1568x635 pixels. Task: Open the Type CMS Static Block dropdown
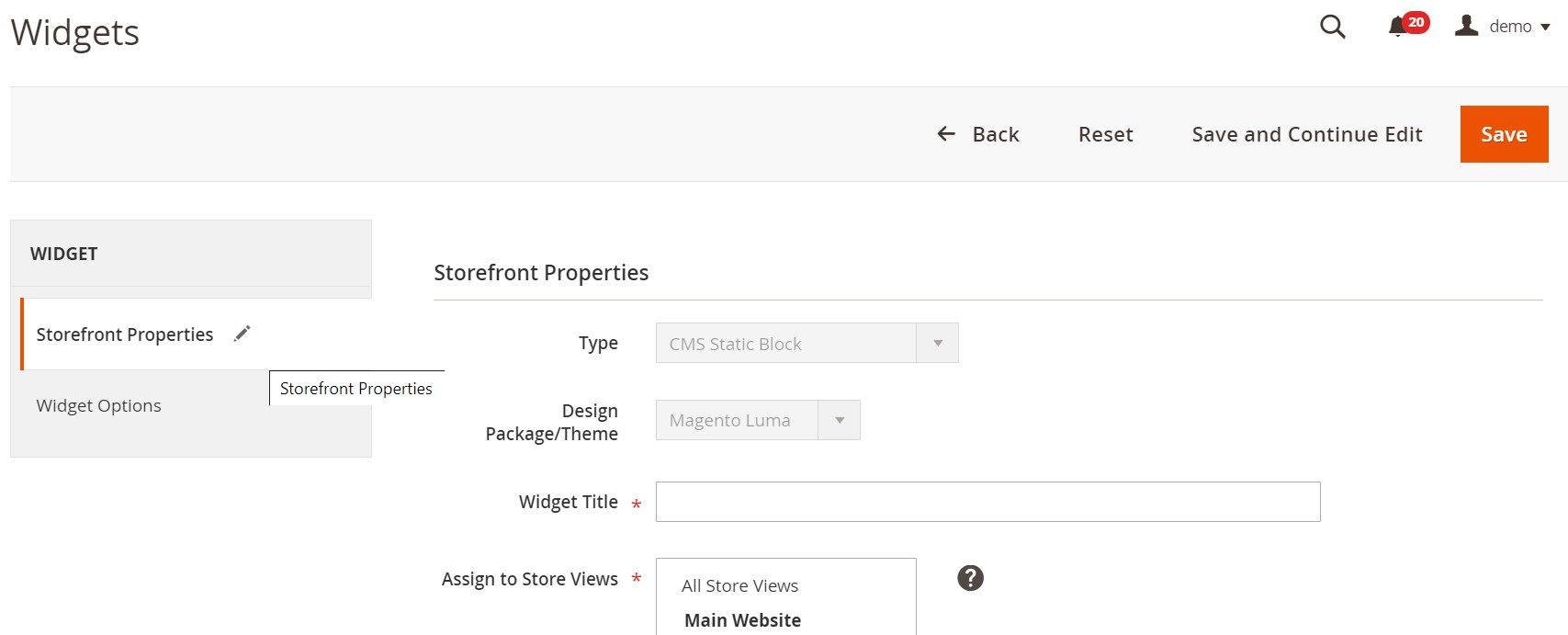tap(807, 343)
